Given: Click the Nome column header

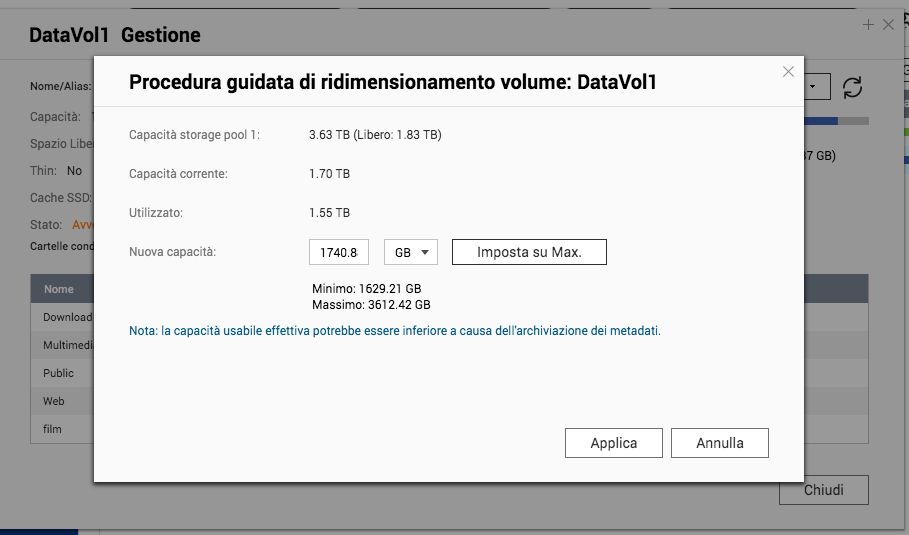Looking at the screenshot, I should (x=59, y=289).
